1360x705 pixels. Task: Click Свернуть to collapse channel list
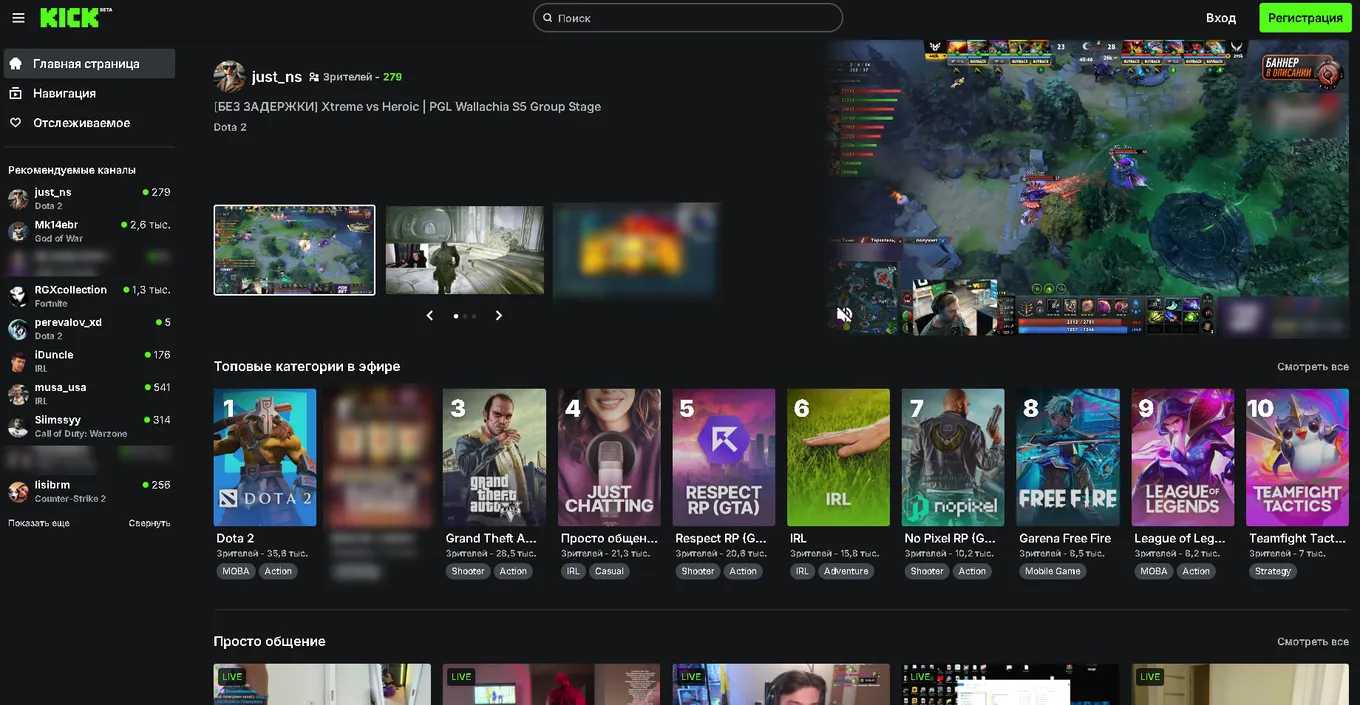(x=149, y=523)
